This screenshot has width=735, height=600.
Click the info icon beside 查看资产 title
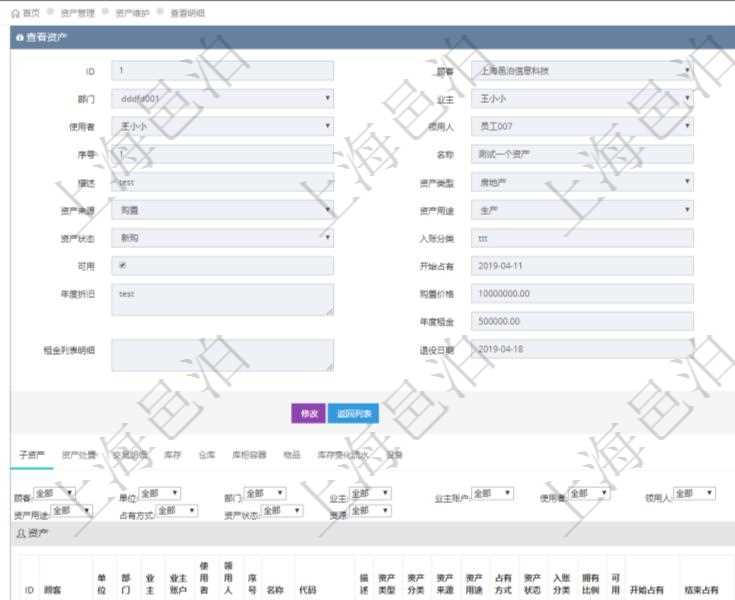tap(19, 37)
